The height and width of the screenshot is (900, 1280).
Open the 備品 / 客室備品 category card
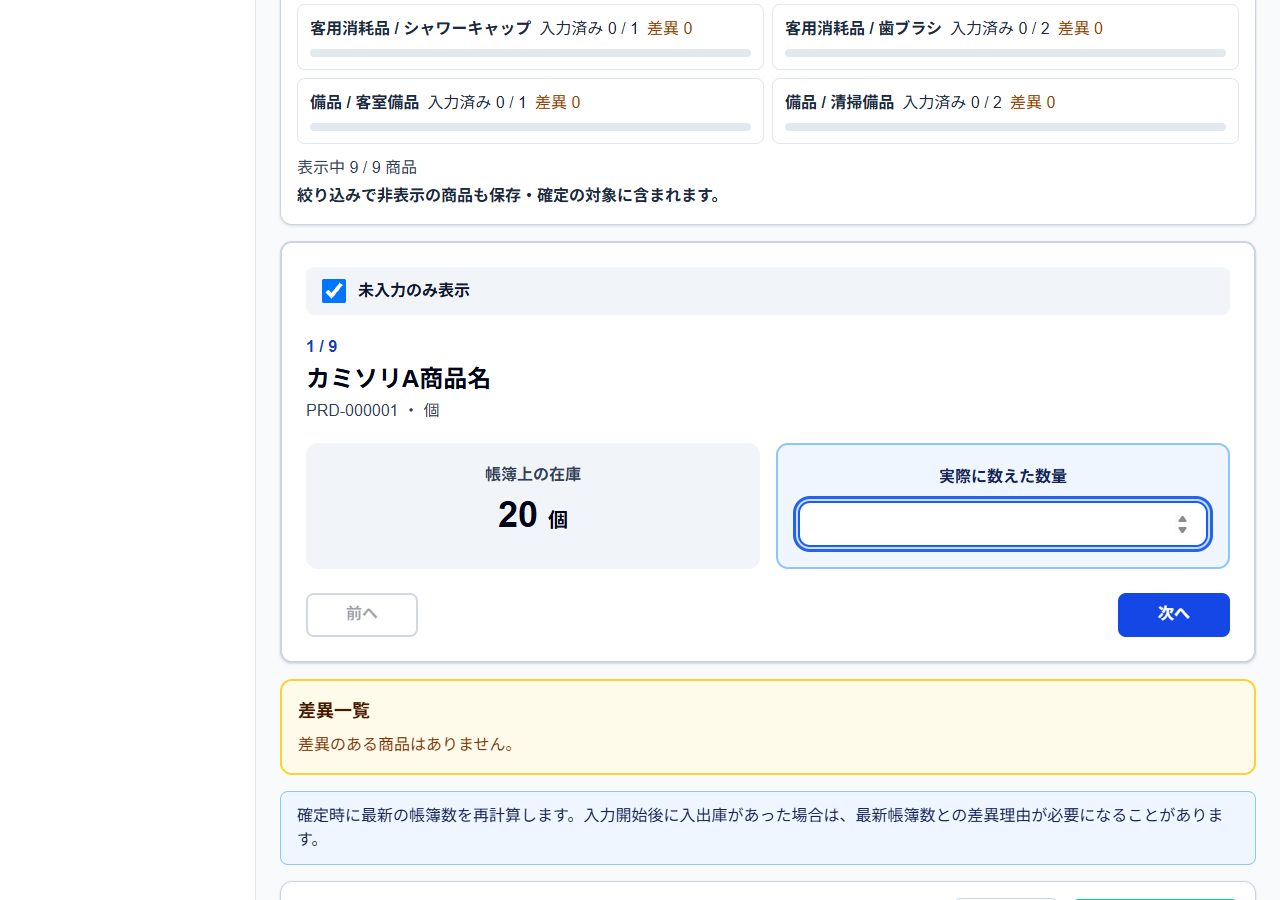(530, 111)
